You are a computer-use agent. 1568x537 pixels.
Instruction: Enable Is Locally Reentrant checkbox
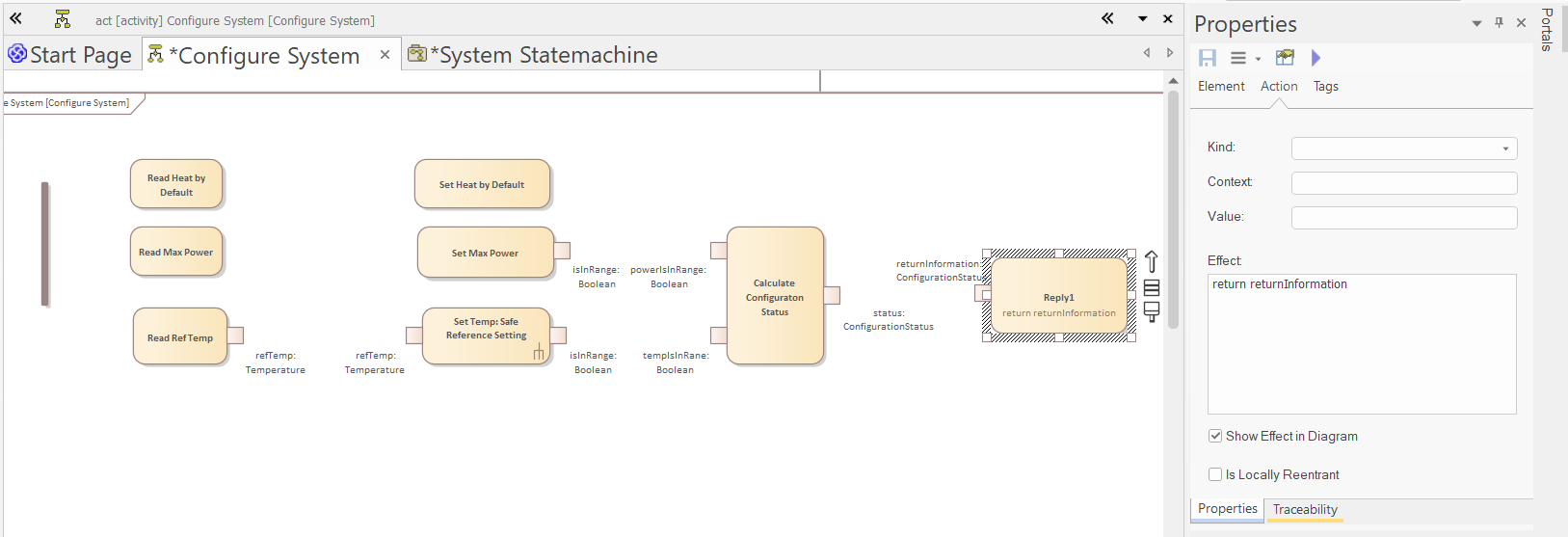tap(1215, 474)
